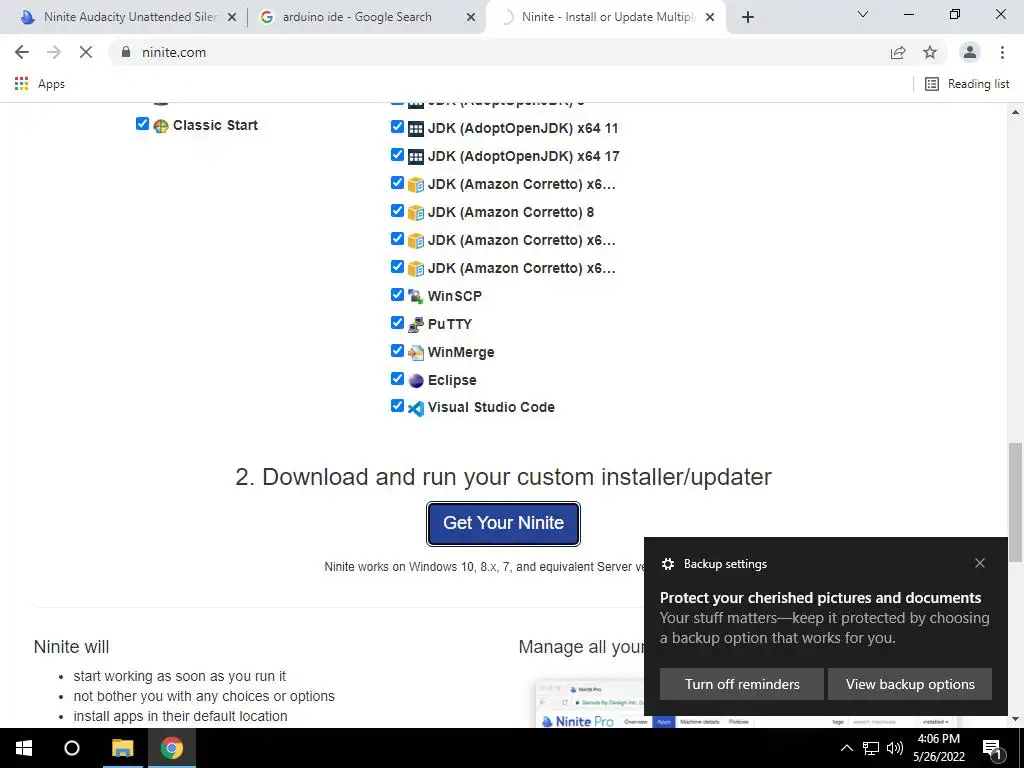The image size is (1024, 768).
Task: Click the JDK AdoptOpenJDK x64 17 icon
Action: point(415,157)
